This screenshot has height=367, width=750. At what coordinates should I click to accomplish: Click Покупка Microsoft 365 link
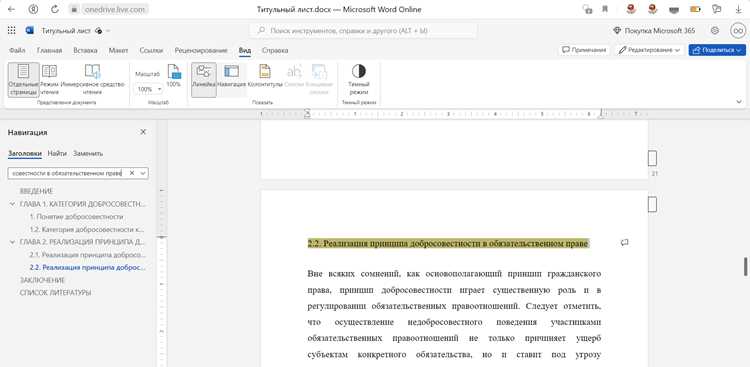coord(654,31)
